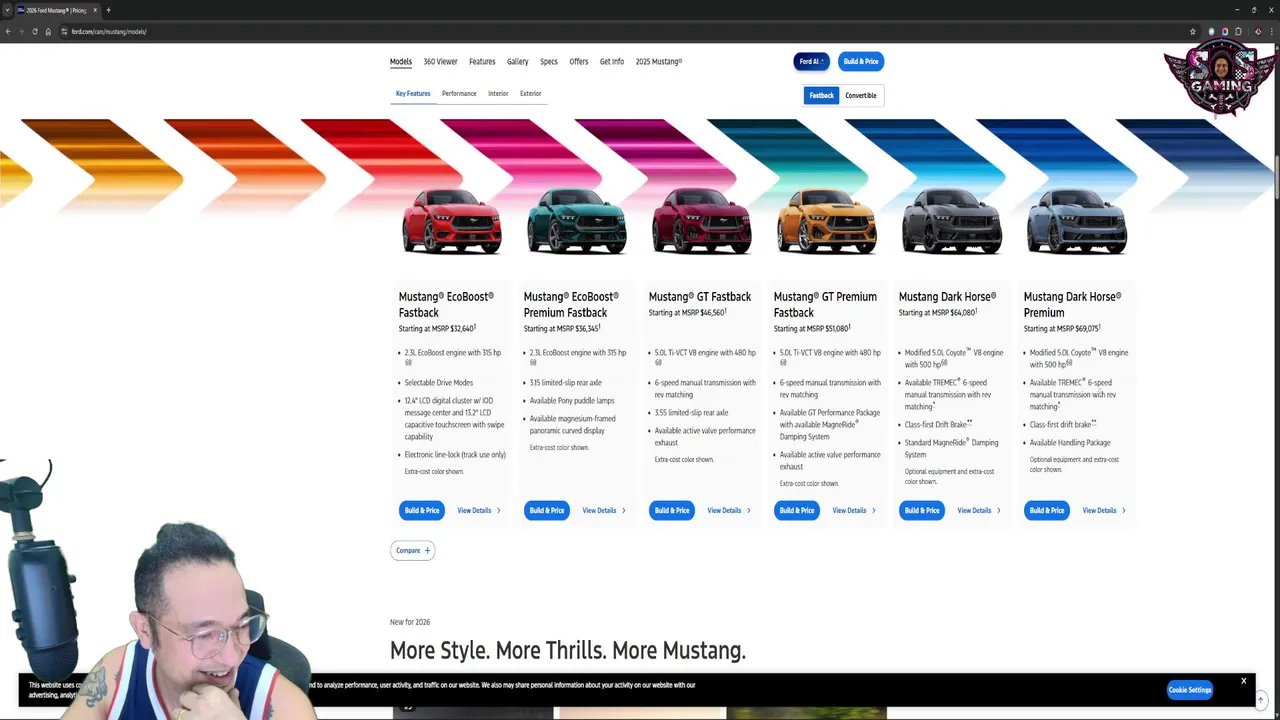
Task: Click the browser forward arrow
Action: coord(21,31)
